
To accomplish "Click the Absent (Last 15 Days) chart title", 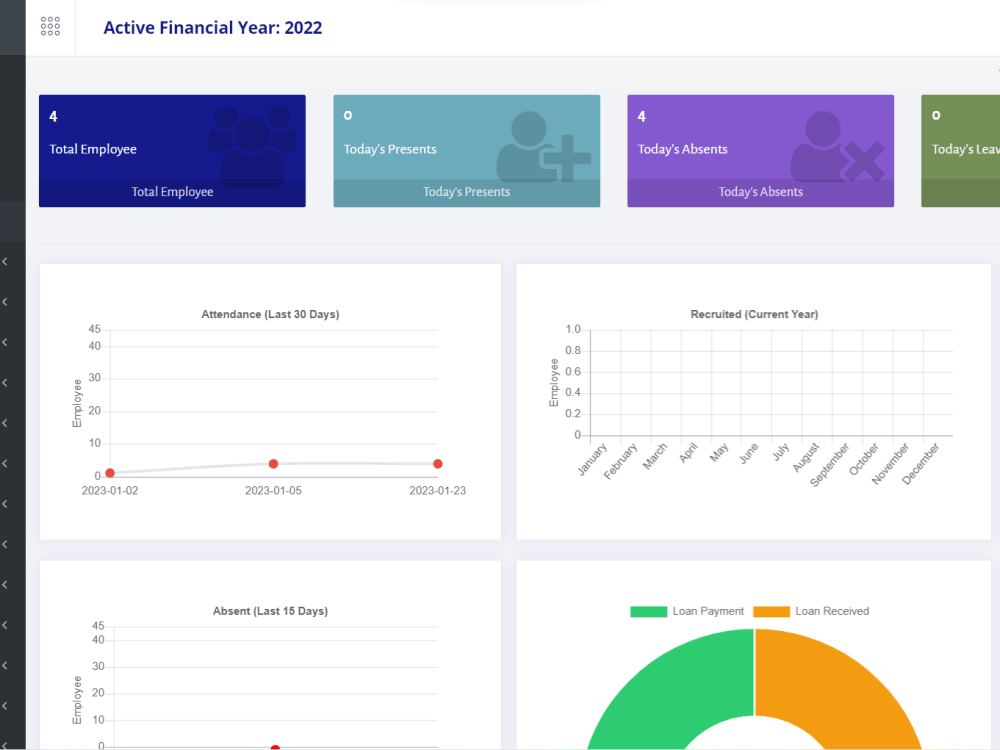I will coord(270,611).
